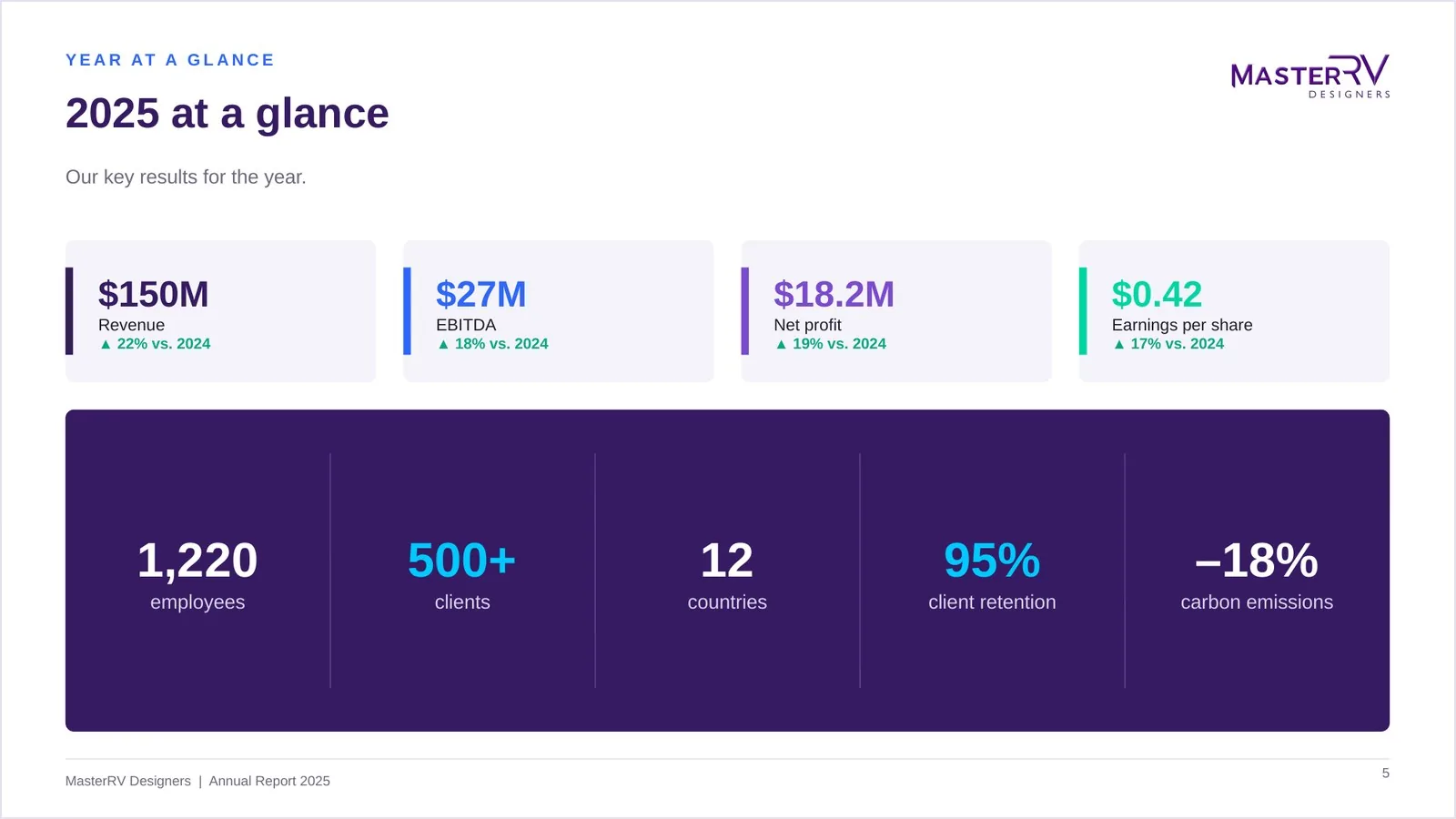Click the slide page number 5
1456x819 pixels.
tap(1386, 773)
